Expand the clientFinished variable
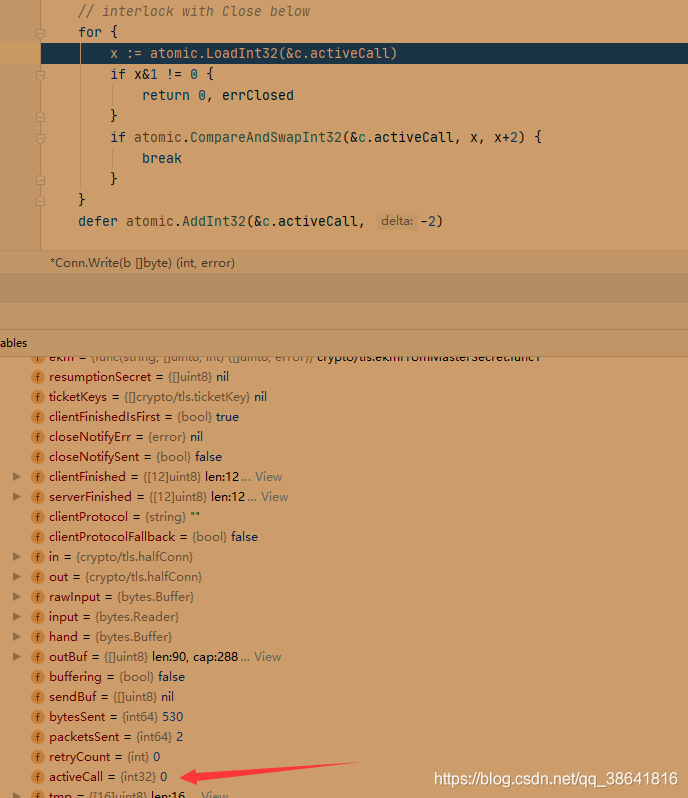The height and width of the screenshot is (798, 688). 17,476
